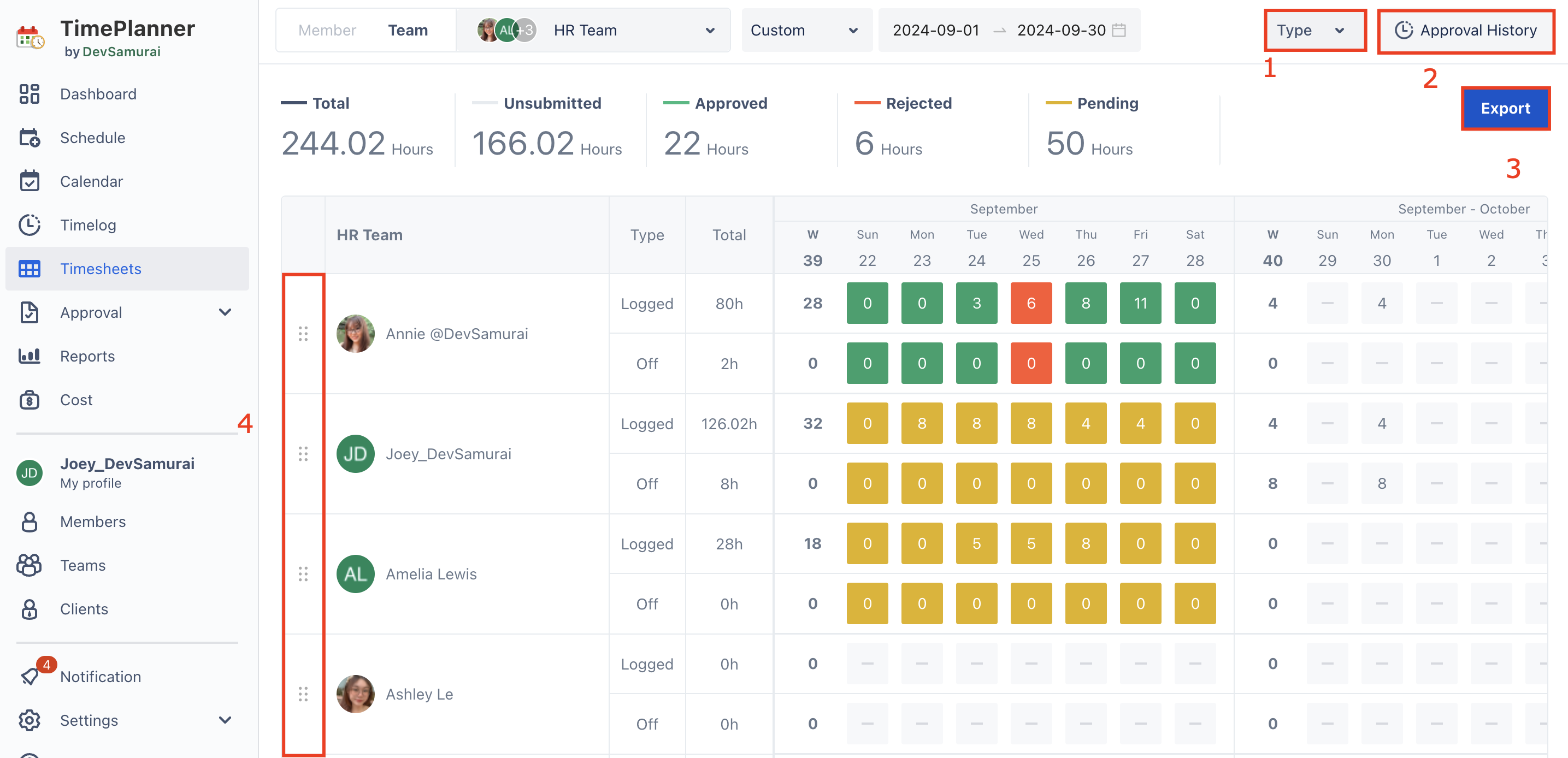
Task: Open Approval History
Action: point(1466,31)
